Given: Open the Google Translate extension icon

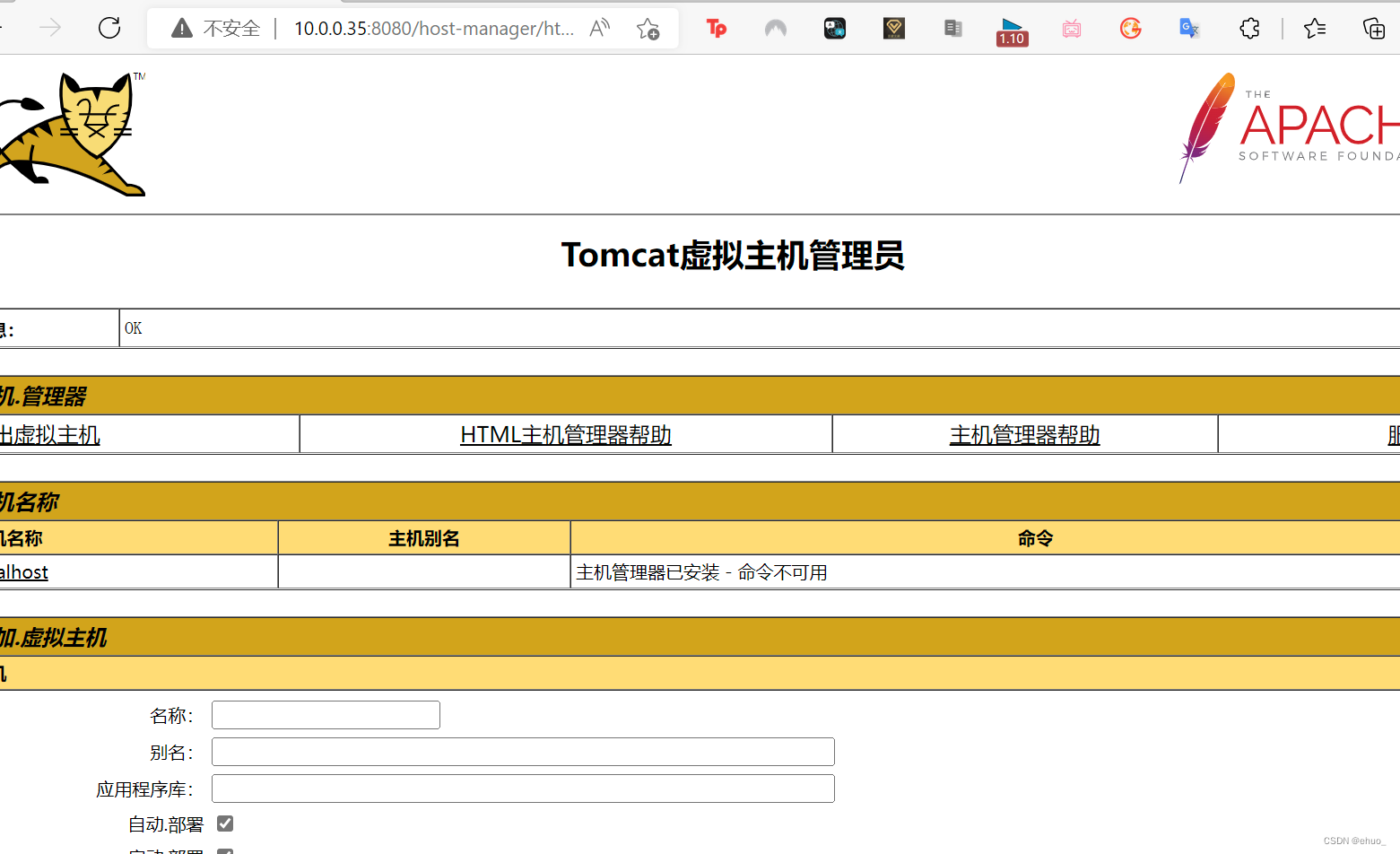Looking at the screenshot, I should 1190,29.
